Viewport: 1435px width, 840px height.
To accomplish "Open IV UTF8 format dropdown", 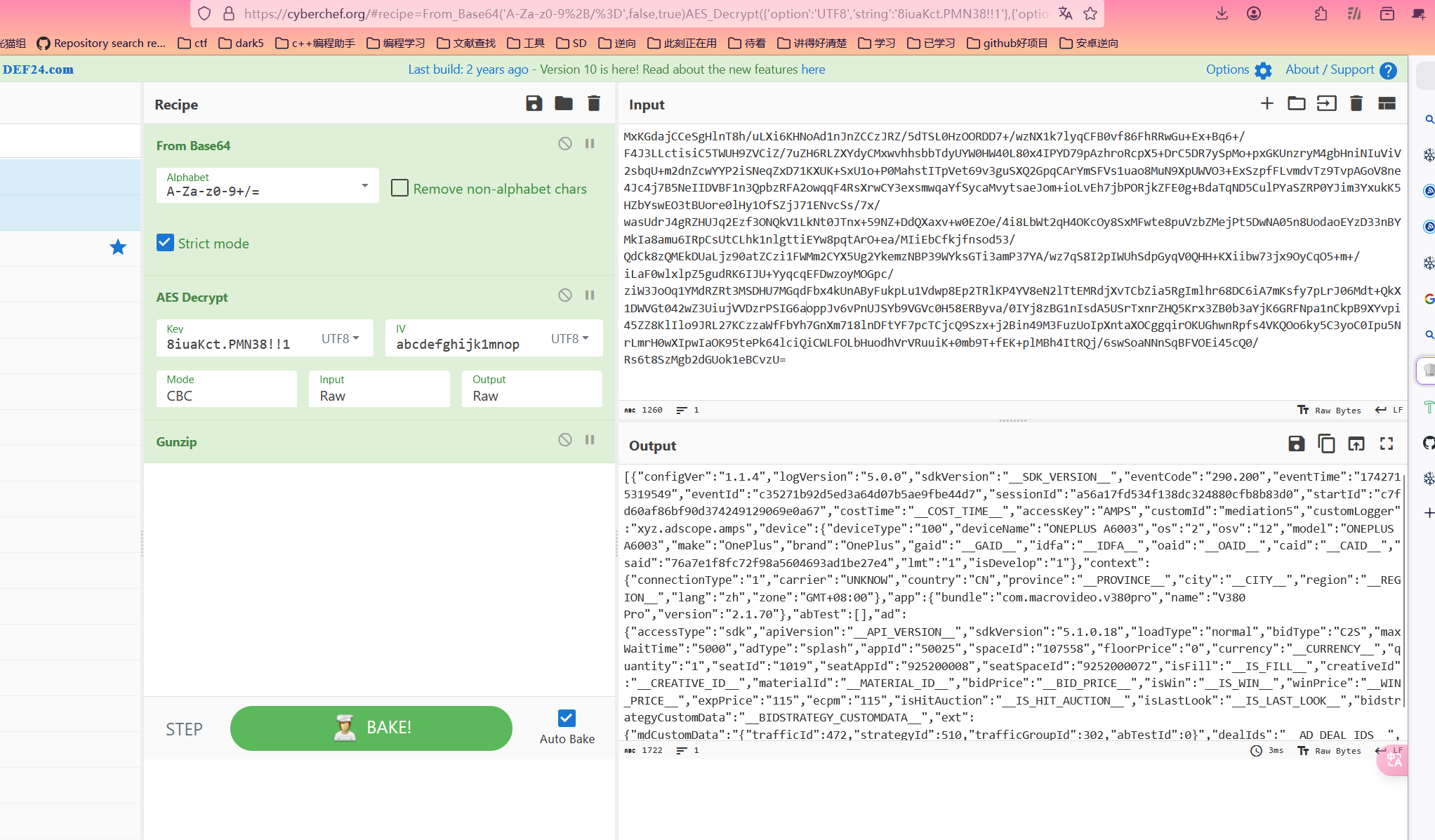I will (569, 338).
